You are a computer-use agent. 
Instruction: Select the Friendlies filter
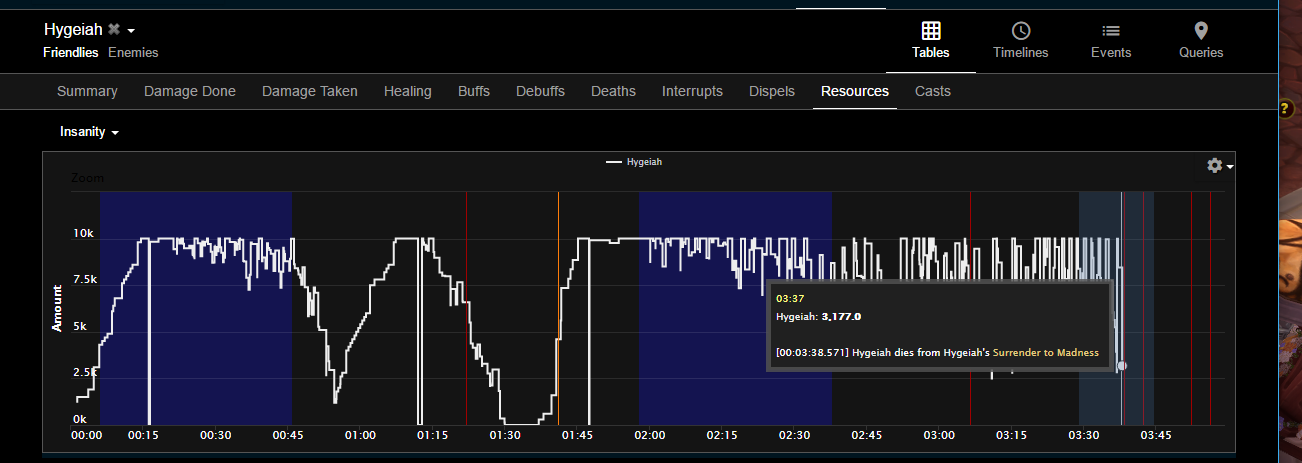point(70,52)
